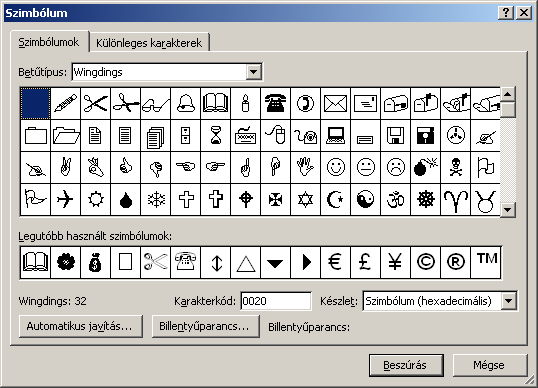The height and width of the screenshot is (388, 538).
Task: Pick the money bag from recent symbols
Action: pyautogui.click(x=96, y=262)
